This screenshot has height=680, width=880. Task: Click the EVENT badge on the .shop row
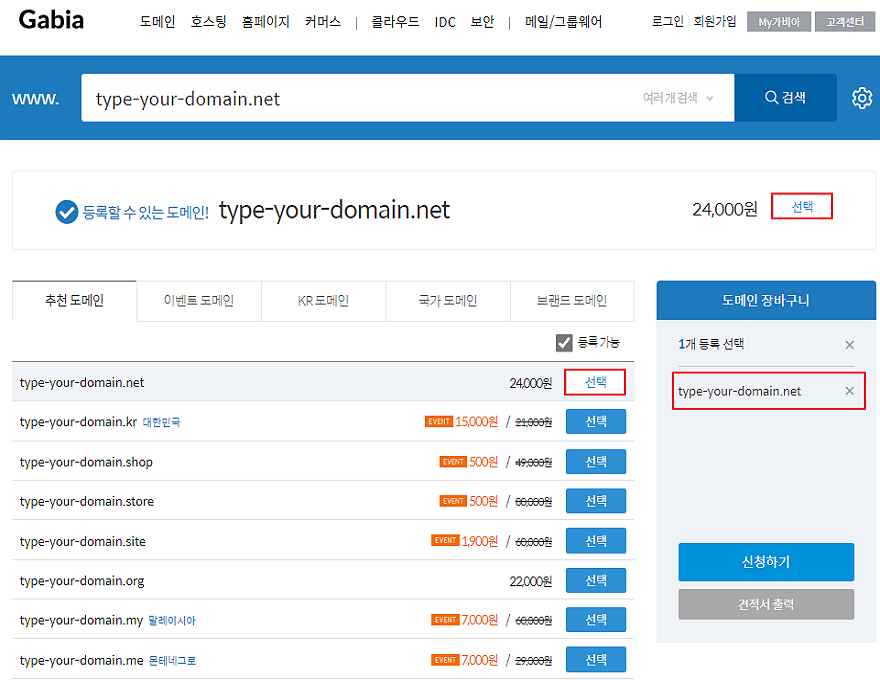[453, 461]
